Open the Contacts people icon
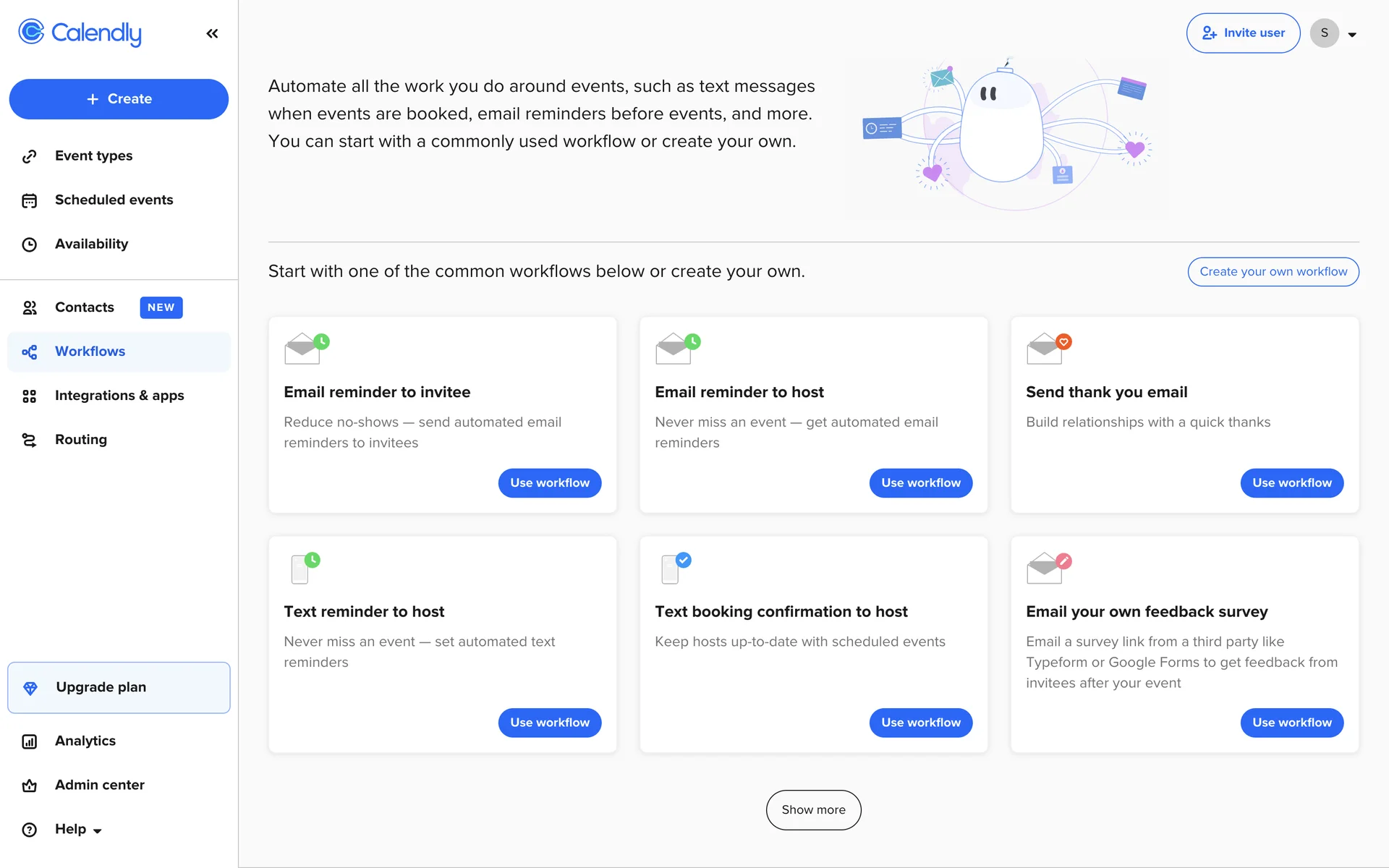 pos(30,307)
